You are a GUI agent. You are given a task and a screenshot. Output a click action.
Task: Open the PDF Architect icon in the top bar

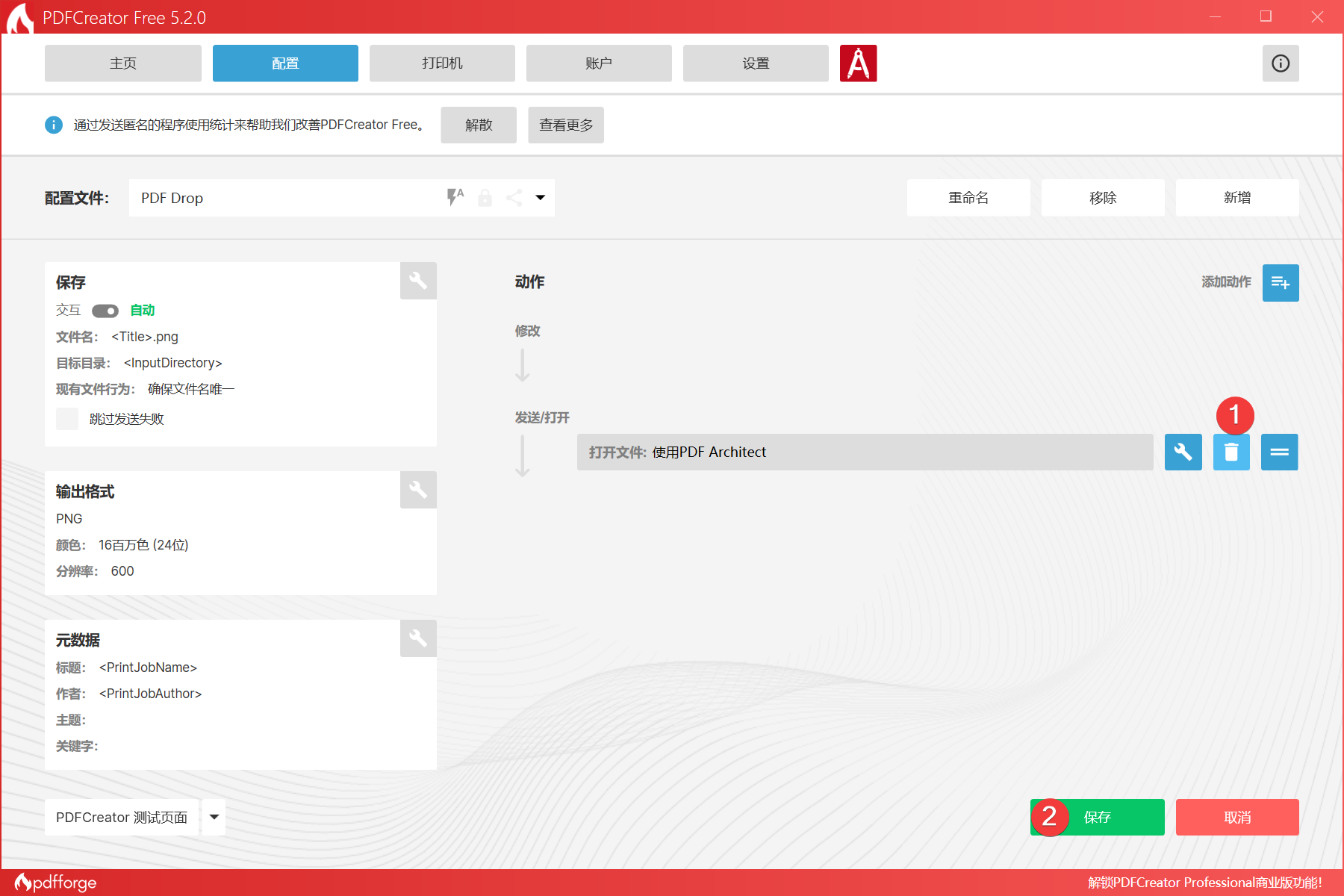858,63
